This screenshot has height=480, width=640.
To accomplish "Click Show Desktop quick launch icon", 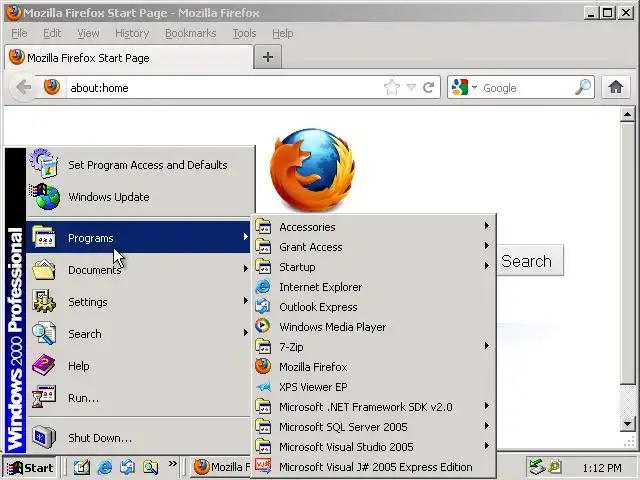I will pyautogui.click(x=82, y=467).
